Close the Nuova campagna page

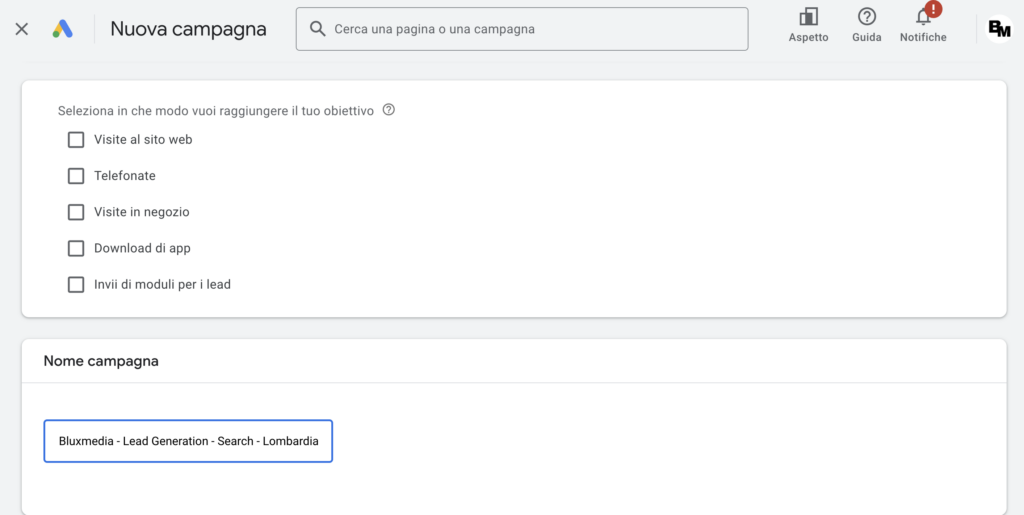click(x=22, y=29)
